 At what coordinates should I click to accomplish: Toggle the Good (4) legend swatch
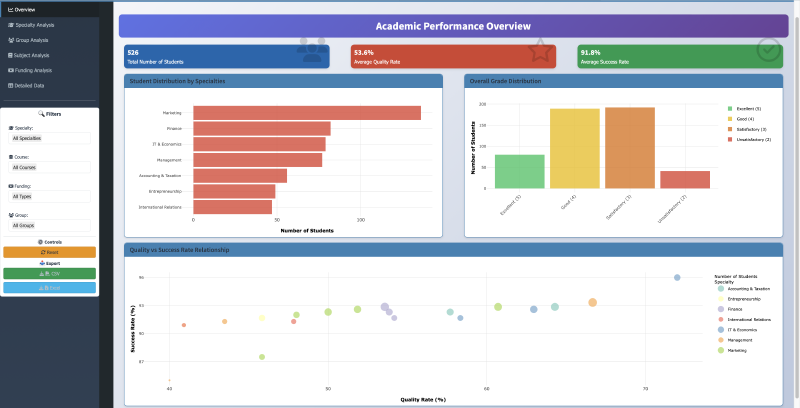(x=730, y=119)
